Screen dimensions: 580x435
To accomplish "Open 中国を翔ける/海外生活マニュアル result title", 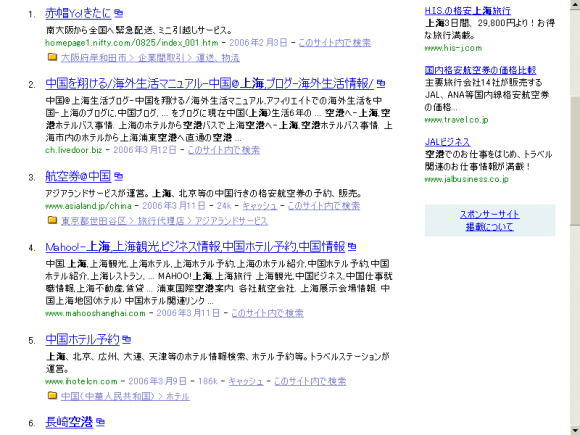I will [210, 84].
